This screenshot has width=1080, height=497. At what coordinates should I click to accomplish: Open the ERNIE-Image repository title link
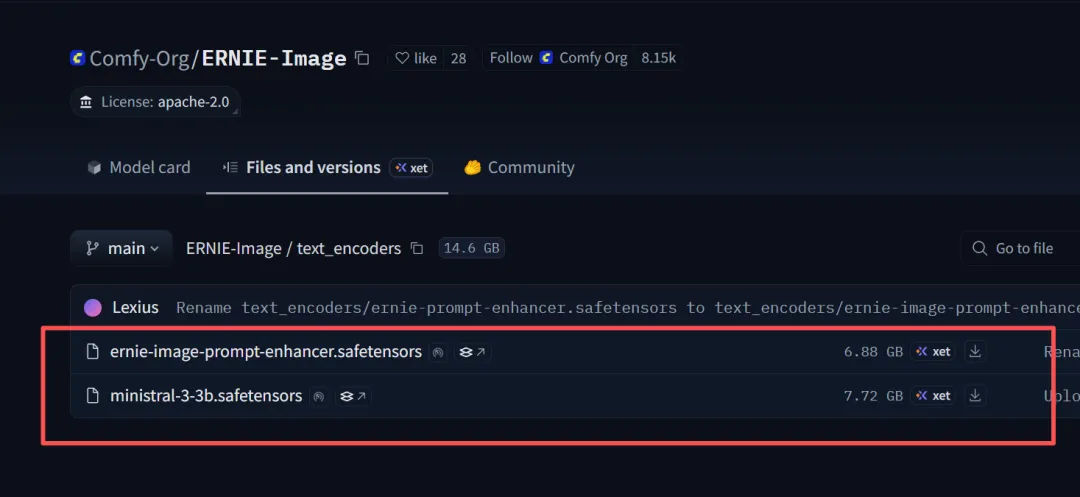pyautogui.click(x=273, y=59)
